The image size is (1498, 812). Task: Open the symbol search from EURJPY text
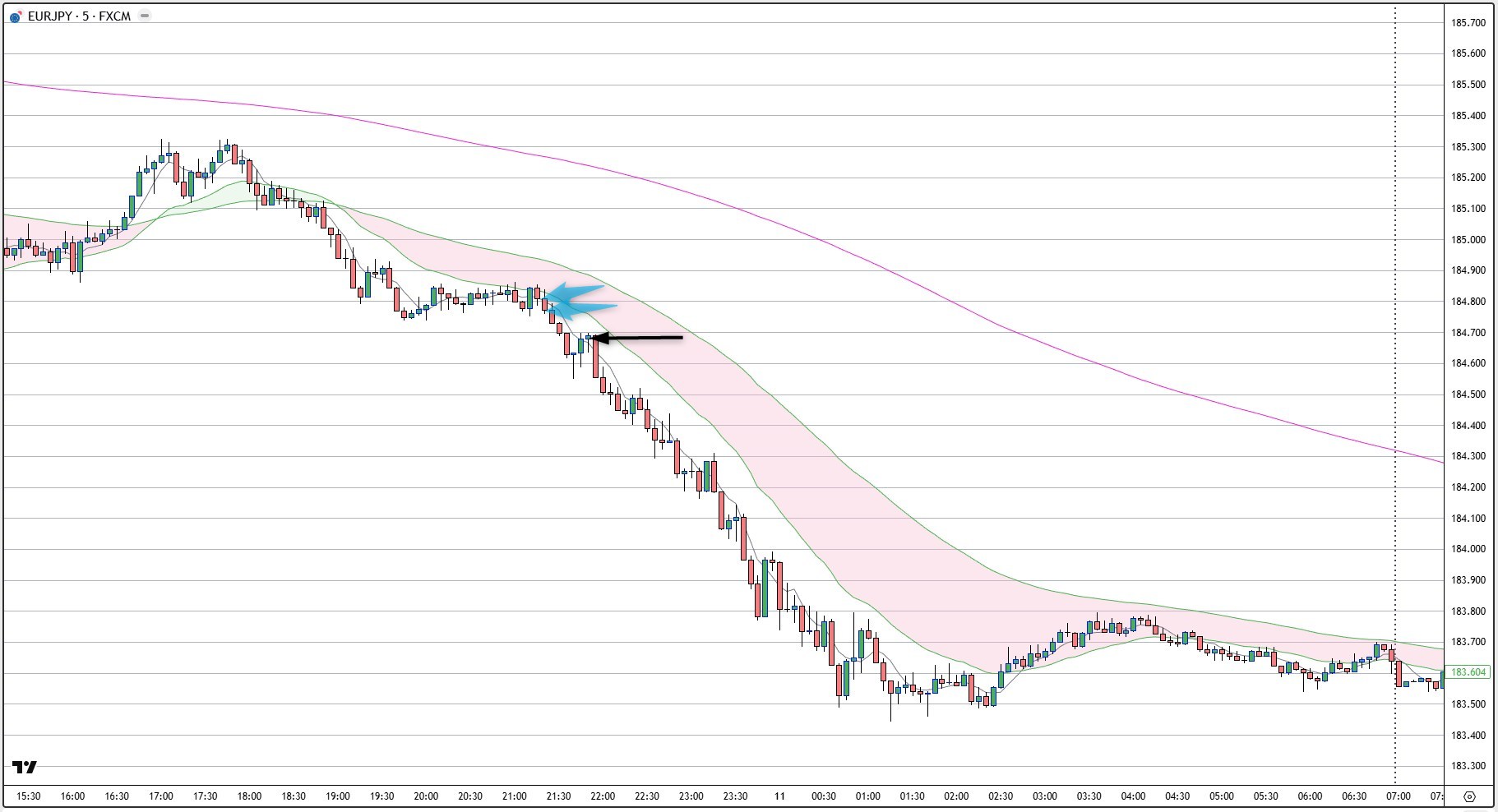[49, 15]
